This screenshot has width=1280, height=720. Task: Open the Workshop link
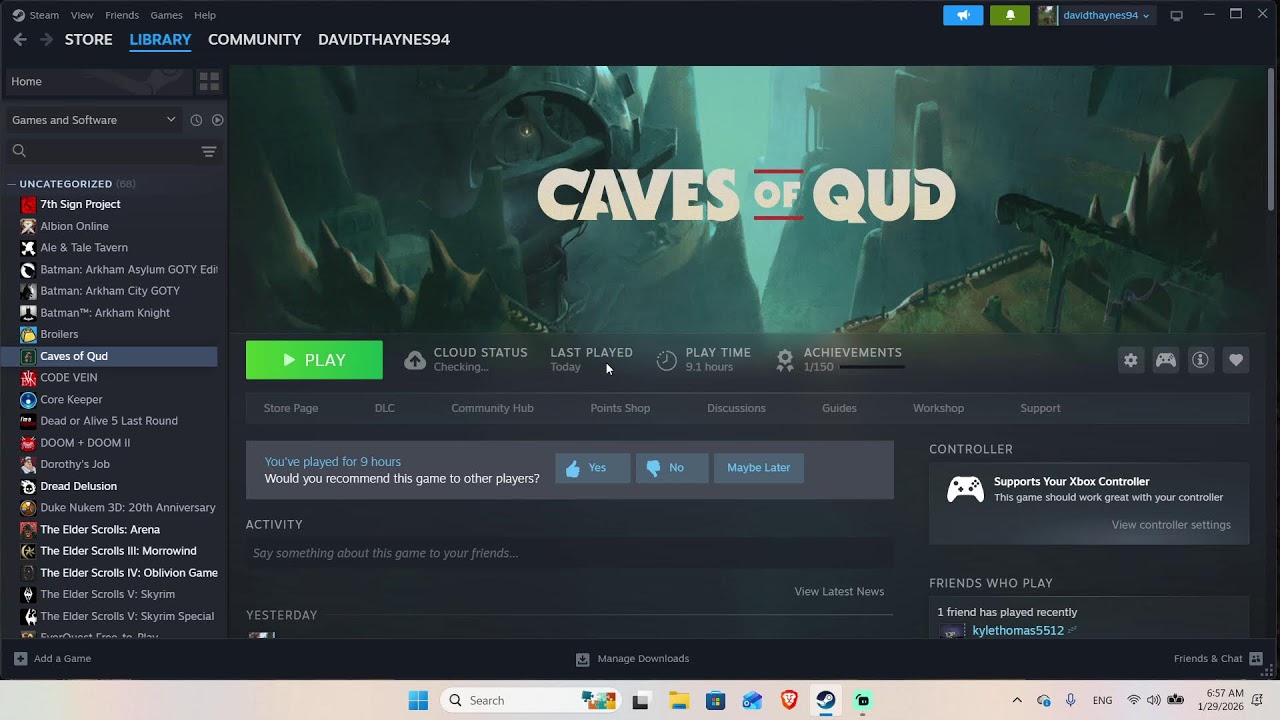(938, 408)
